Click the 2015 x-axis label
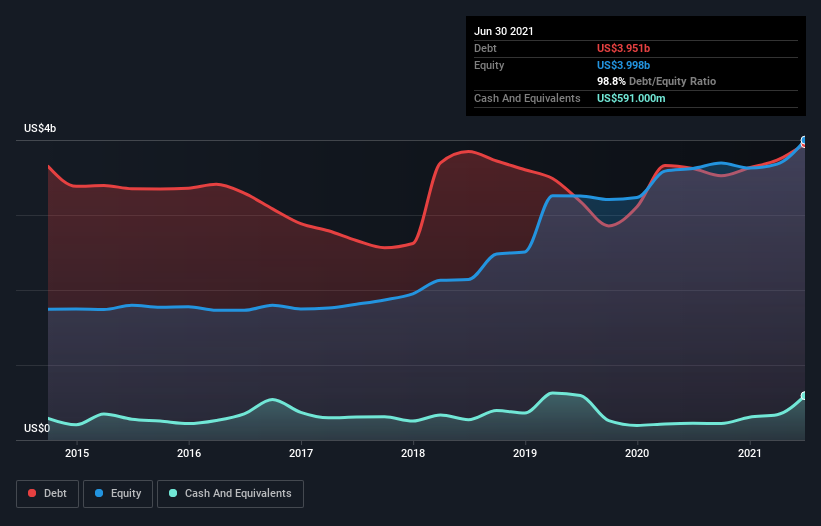This screenshot has width=821, height=526. (x=77, y=453)
